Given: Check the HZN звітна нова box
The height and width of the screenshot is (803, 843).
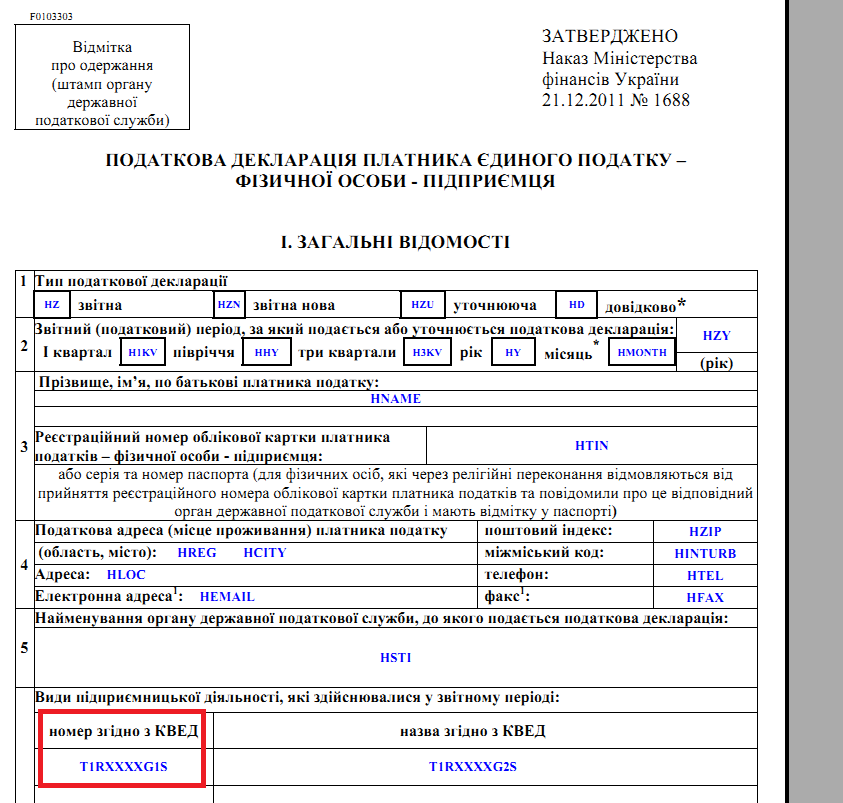Looking at the screenshot, I should pos(229,305).
